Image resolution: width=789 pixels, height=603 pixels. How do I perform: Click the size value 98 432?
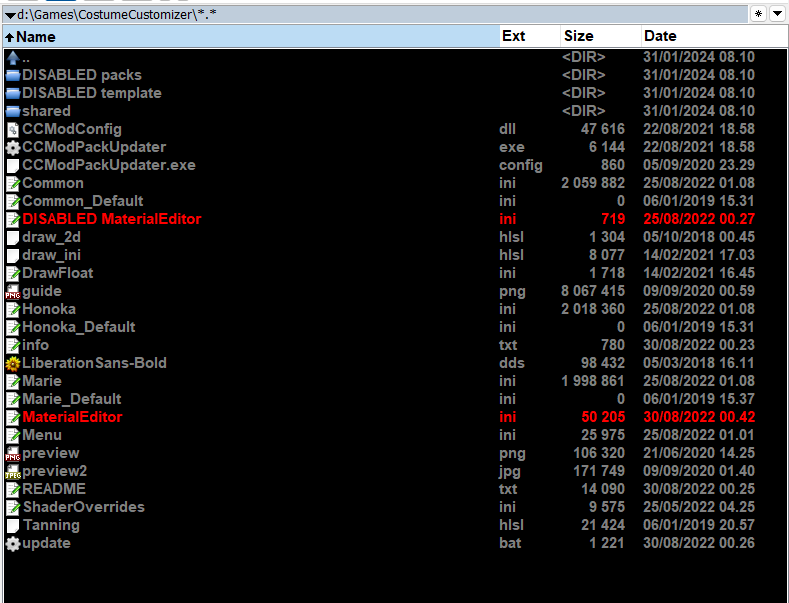[603, 363]
